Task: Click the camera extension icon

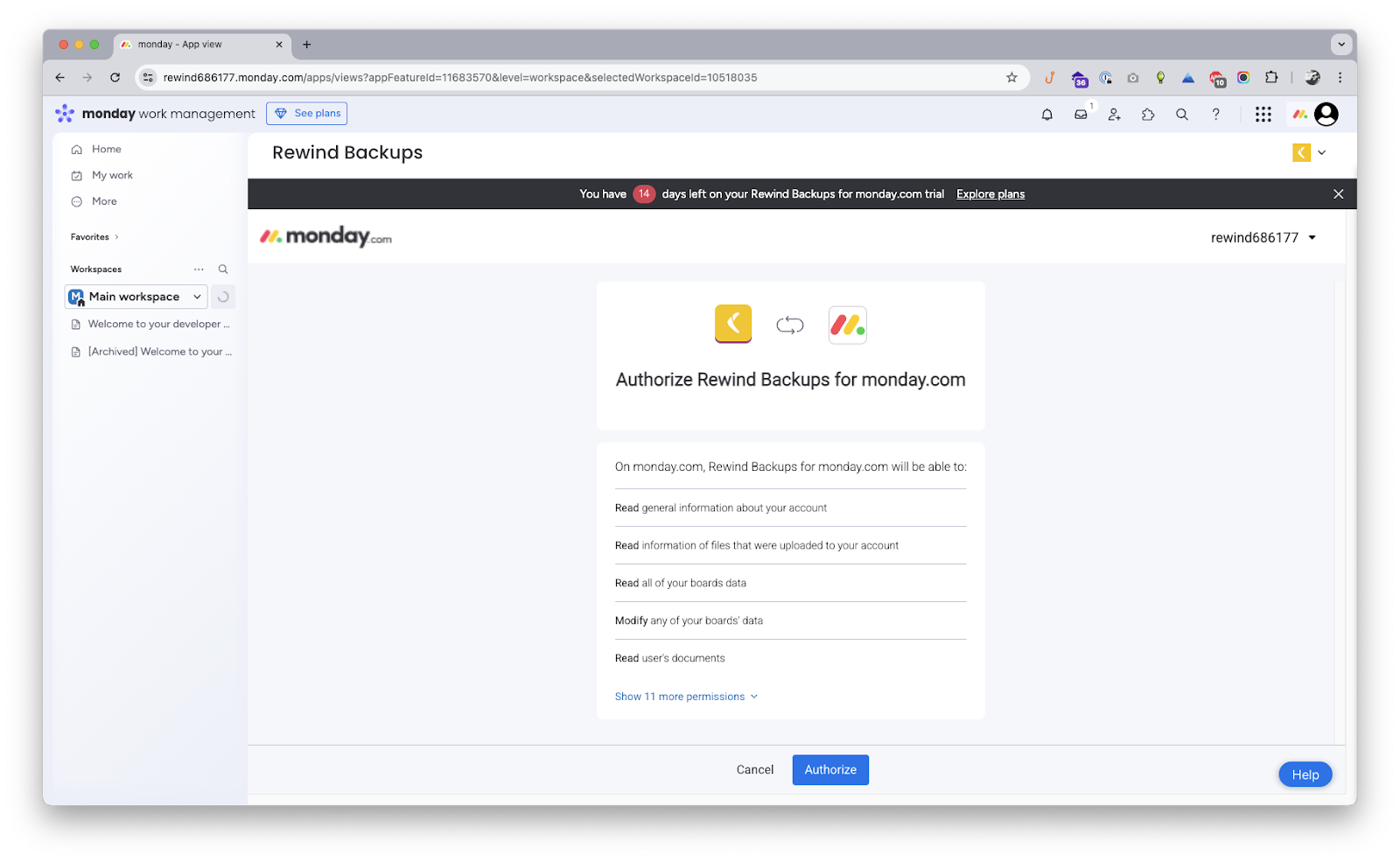Action: [1133, 78]
